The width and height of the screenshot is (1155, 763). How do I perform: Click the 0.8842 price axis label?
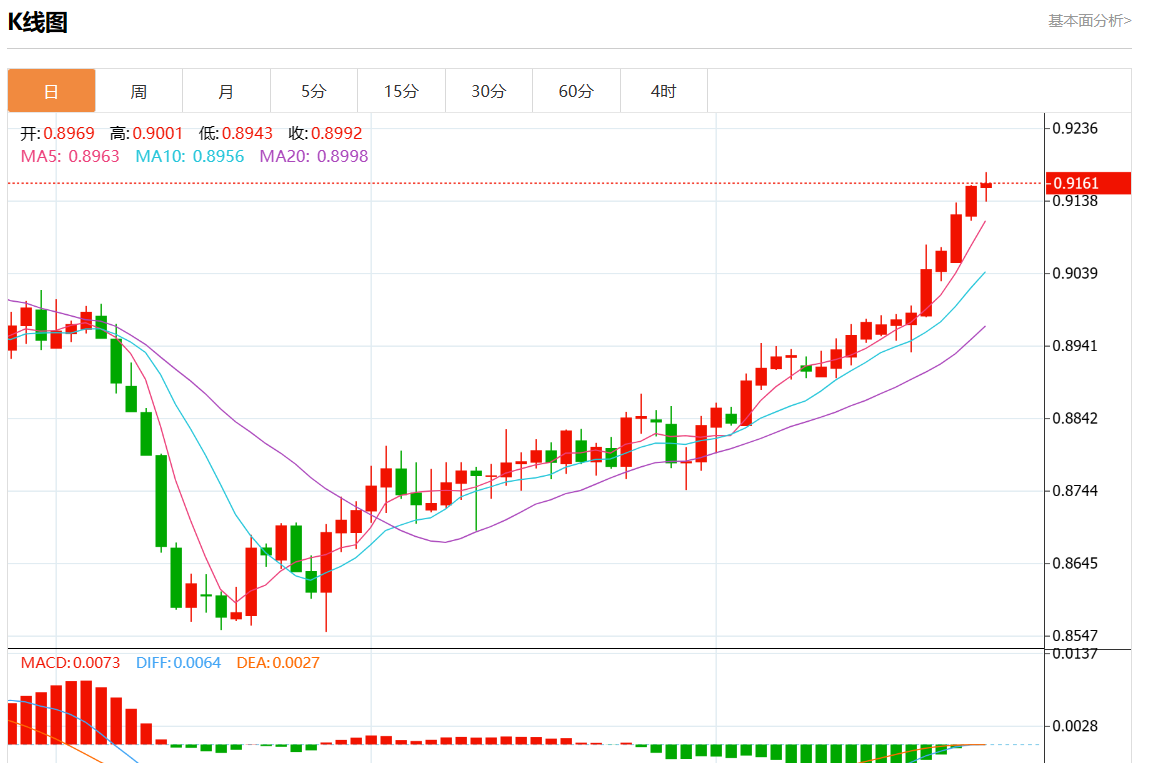click(x=1075, y=418)
